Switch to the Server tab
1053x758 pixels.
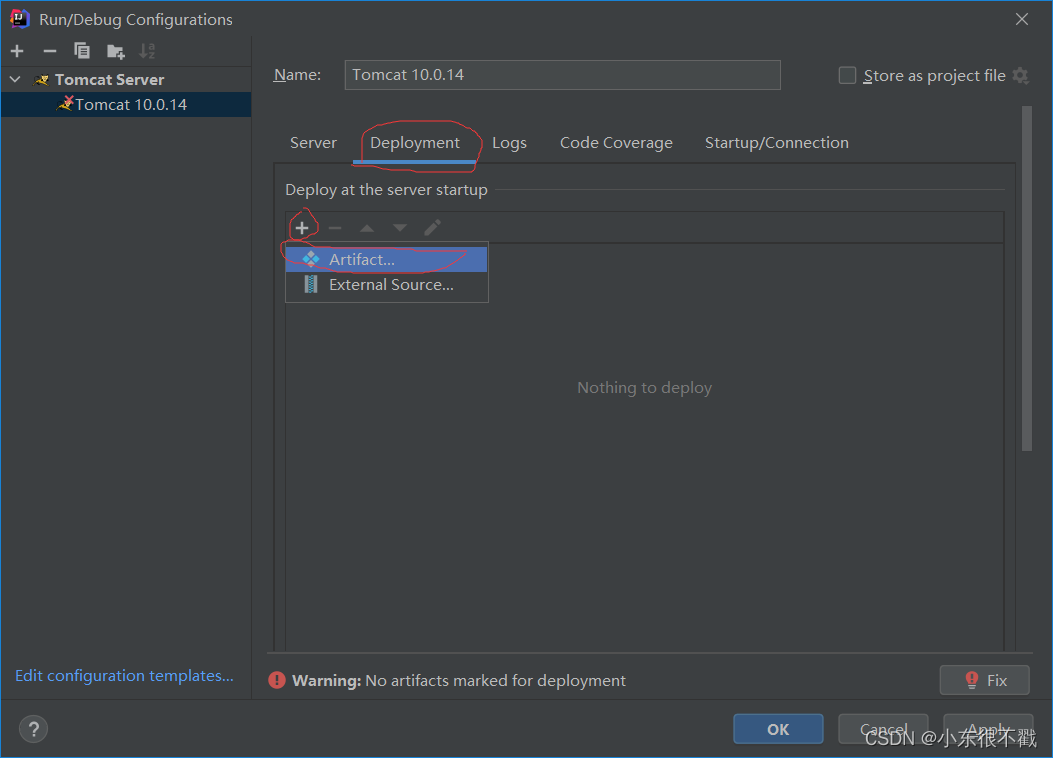313,143
